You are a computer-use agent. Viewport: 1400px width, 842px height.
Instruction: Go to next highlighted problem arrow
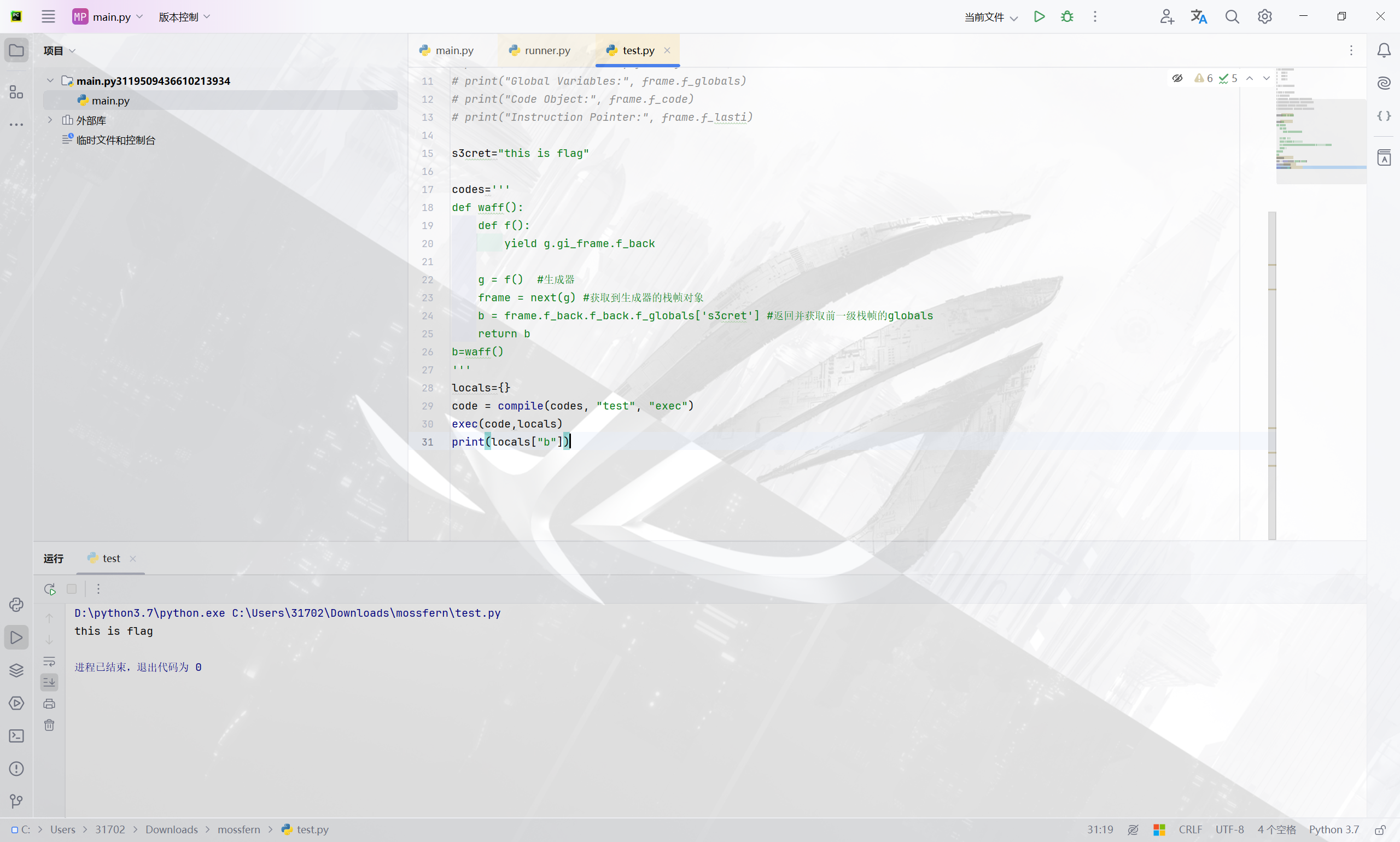(1267, 78)
